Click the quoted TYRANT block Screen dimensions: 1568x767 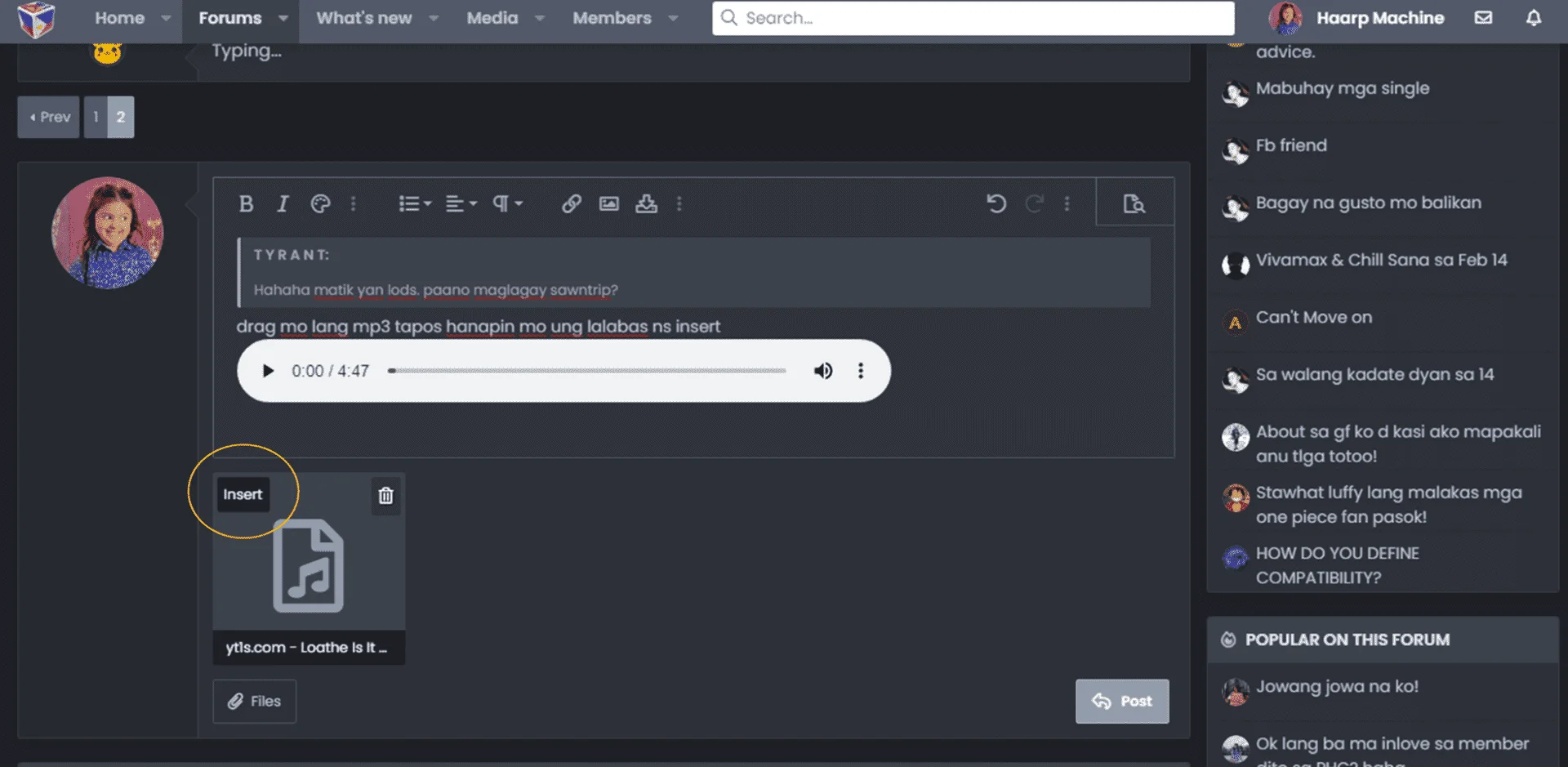pos(694,273)
